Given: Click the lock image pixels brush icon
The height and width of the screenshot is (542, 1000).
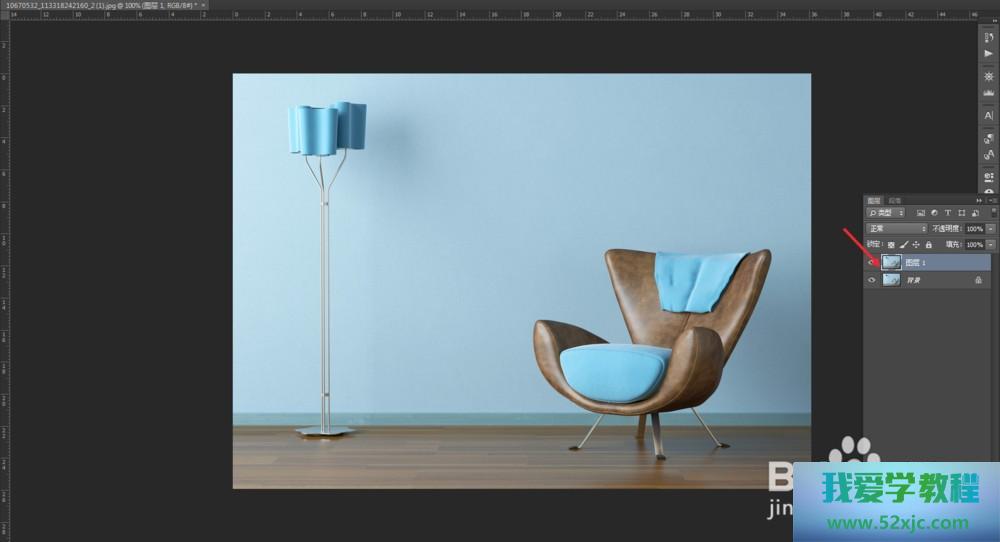Looking at the screenshot, I should click(x=904, y=244).
